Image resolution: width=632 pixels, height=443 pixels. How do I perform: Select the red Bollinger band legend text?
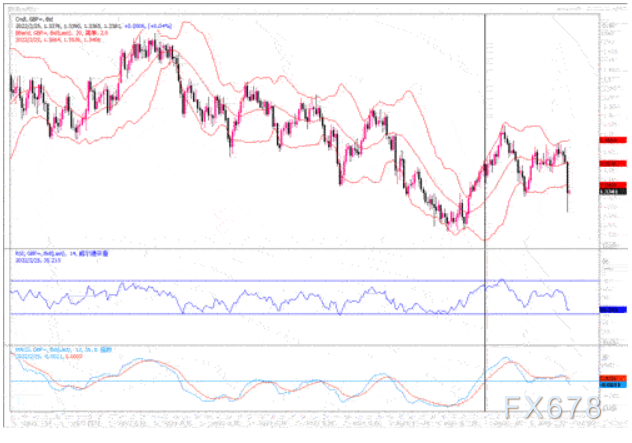click(x=62, y=33)
